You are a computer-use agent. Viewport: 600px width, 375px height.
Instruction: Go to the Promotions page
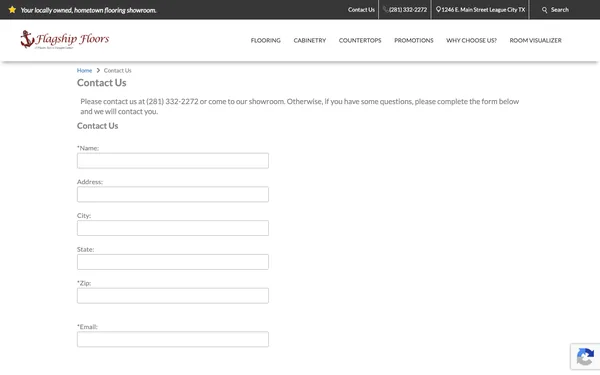[414, 40]
